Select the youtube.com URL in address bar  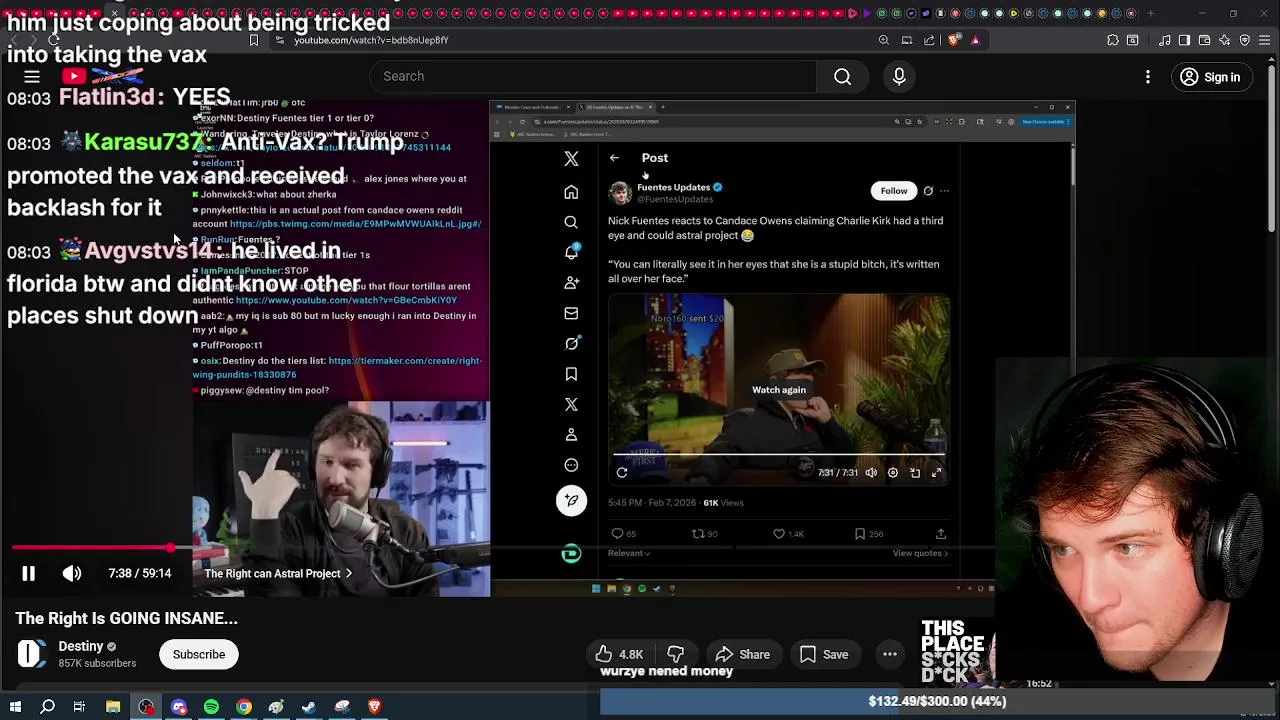coord(371,40)
